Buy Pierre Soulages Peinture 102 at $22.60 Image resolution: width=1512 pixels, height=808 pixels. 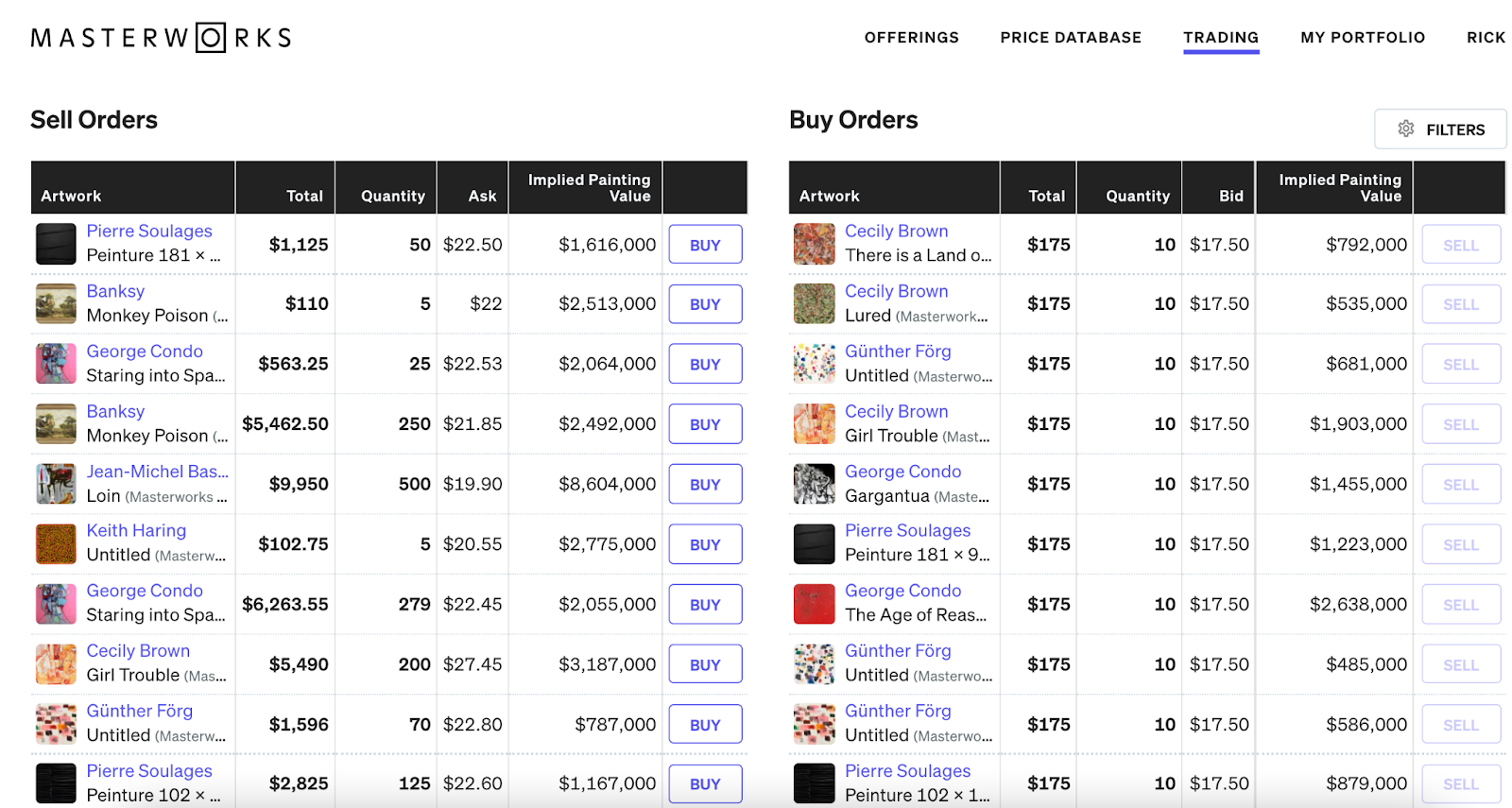(705, 784)
